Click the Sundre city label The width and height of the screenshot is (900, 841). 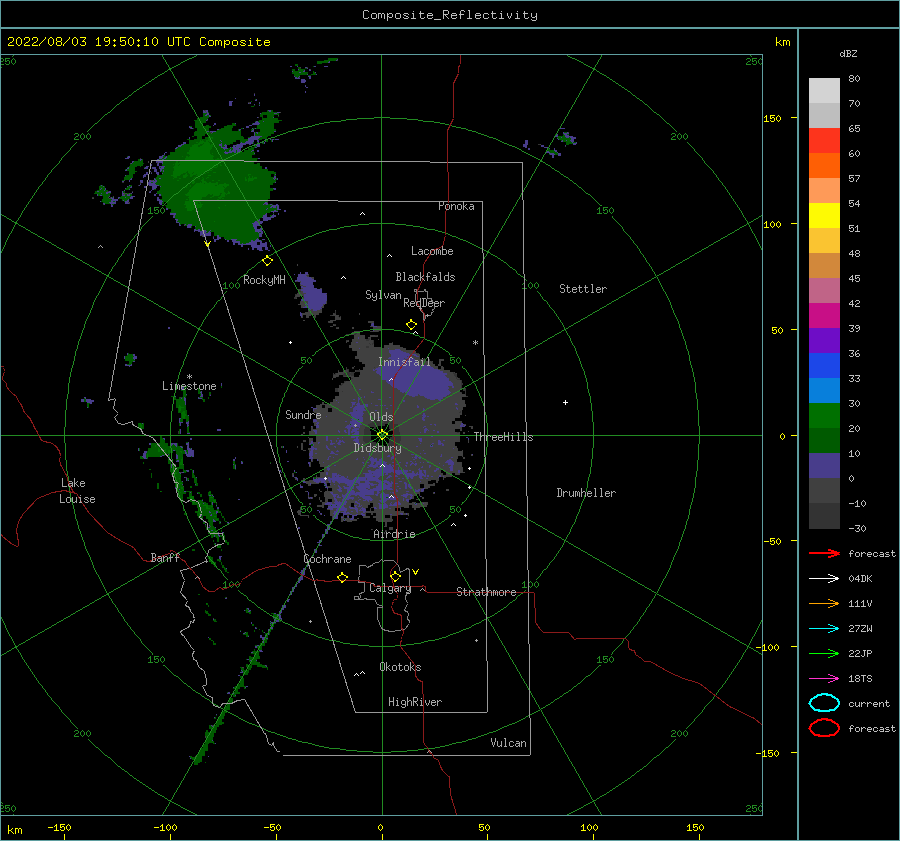pos(303,414)
